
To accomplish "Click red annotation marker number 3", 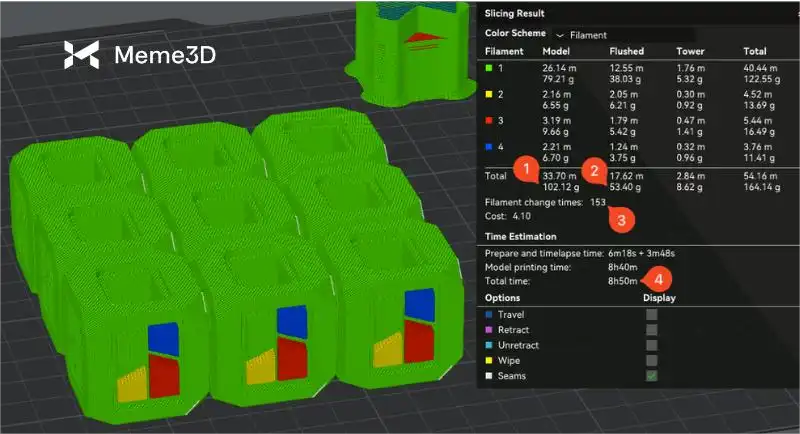I will click(621, 218).
